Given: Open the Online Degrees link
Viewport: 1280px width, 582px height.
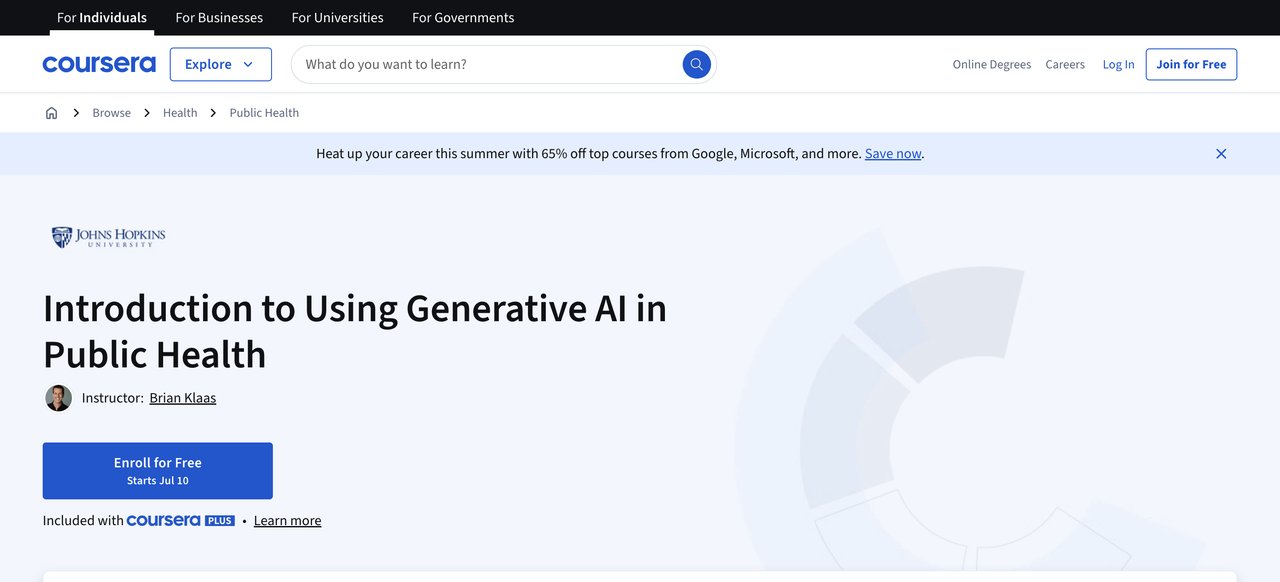Looking at the screenshot, I should pos(992,64).
